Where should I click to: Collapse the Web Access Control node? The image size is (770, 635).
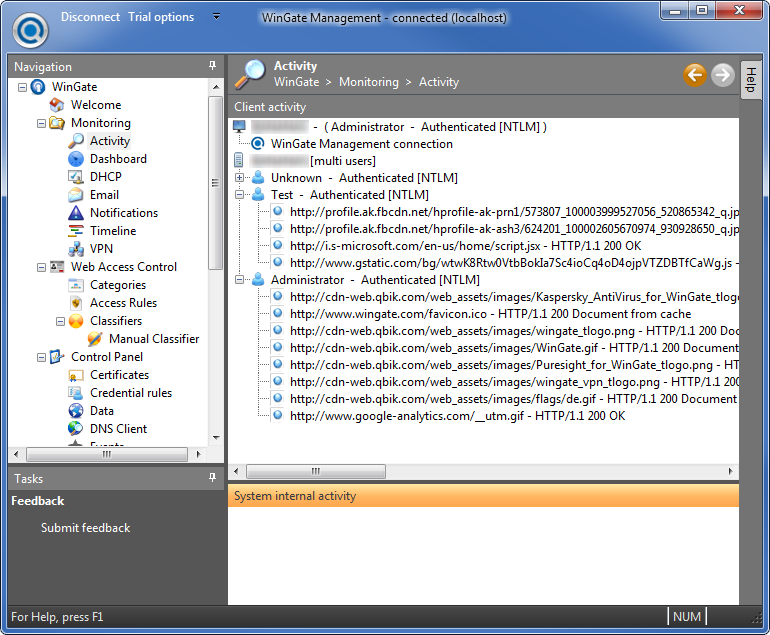pos(41,267)
